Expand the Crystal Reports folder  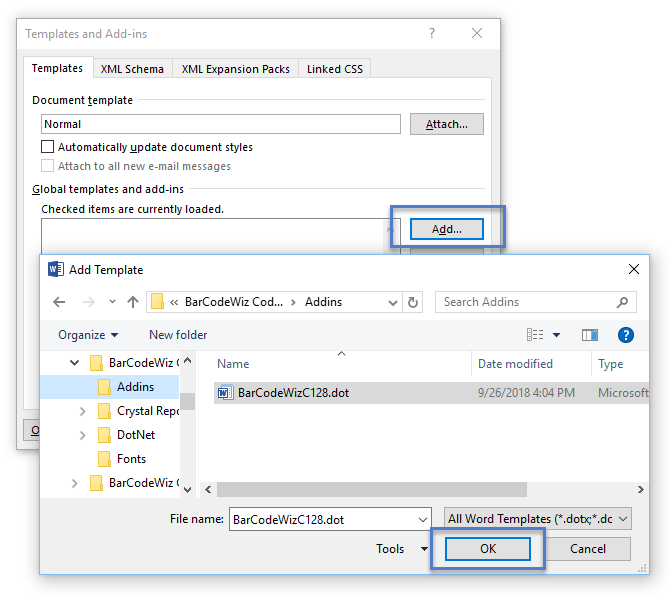pyautogui.click(x=82, y=411)
